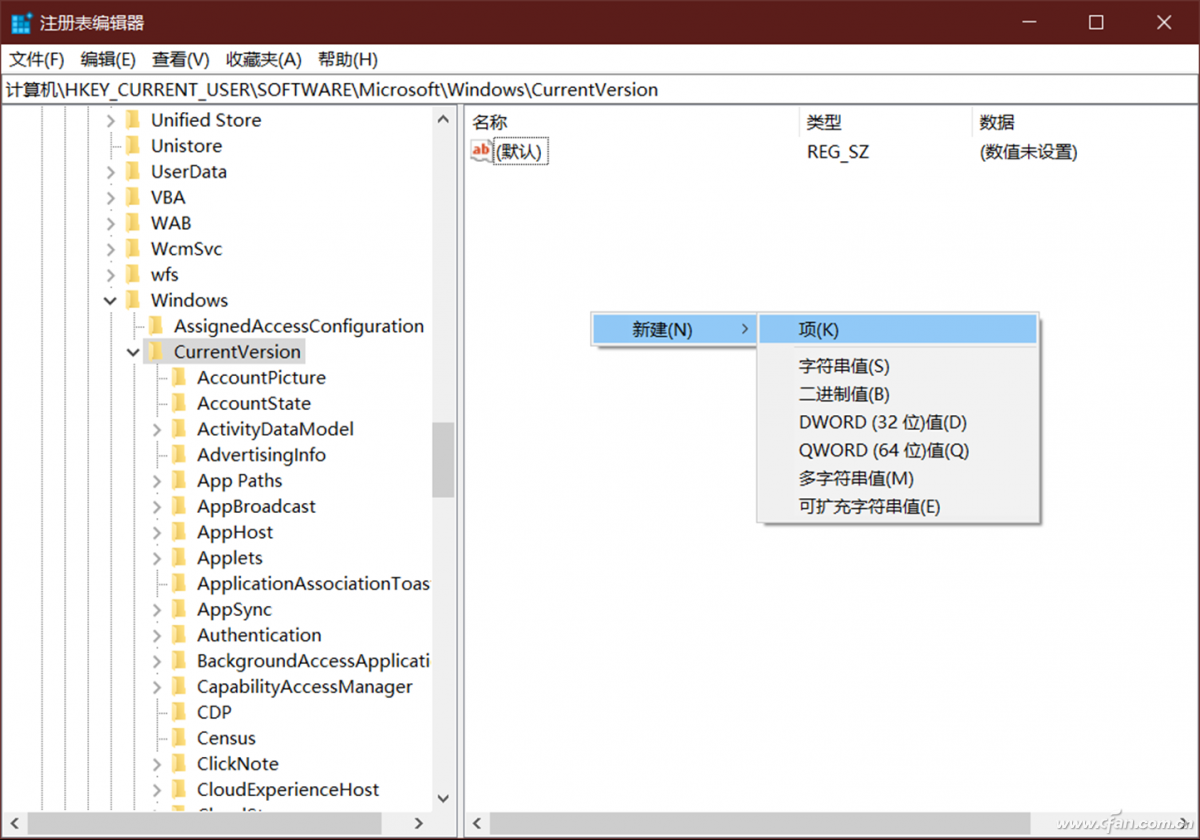1200x840 pixels.
Task: Select DWORD (32 位)值(D)
Action: click(x=898, y=423)
